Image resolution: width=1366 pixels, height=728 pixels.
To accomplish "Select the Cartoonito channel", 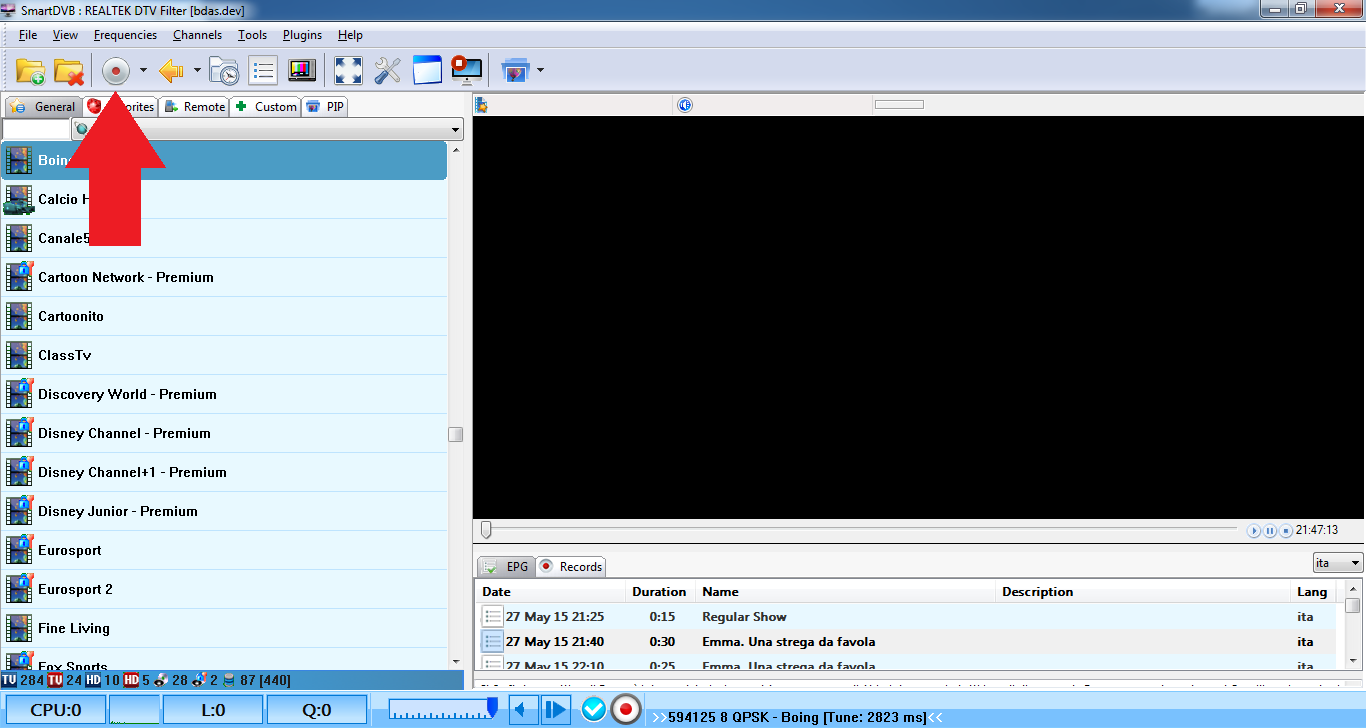I will coord(224,316).
